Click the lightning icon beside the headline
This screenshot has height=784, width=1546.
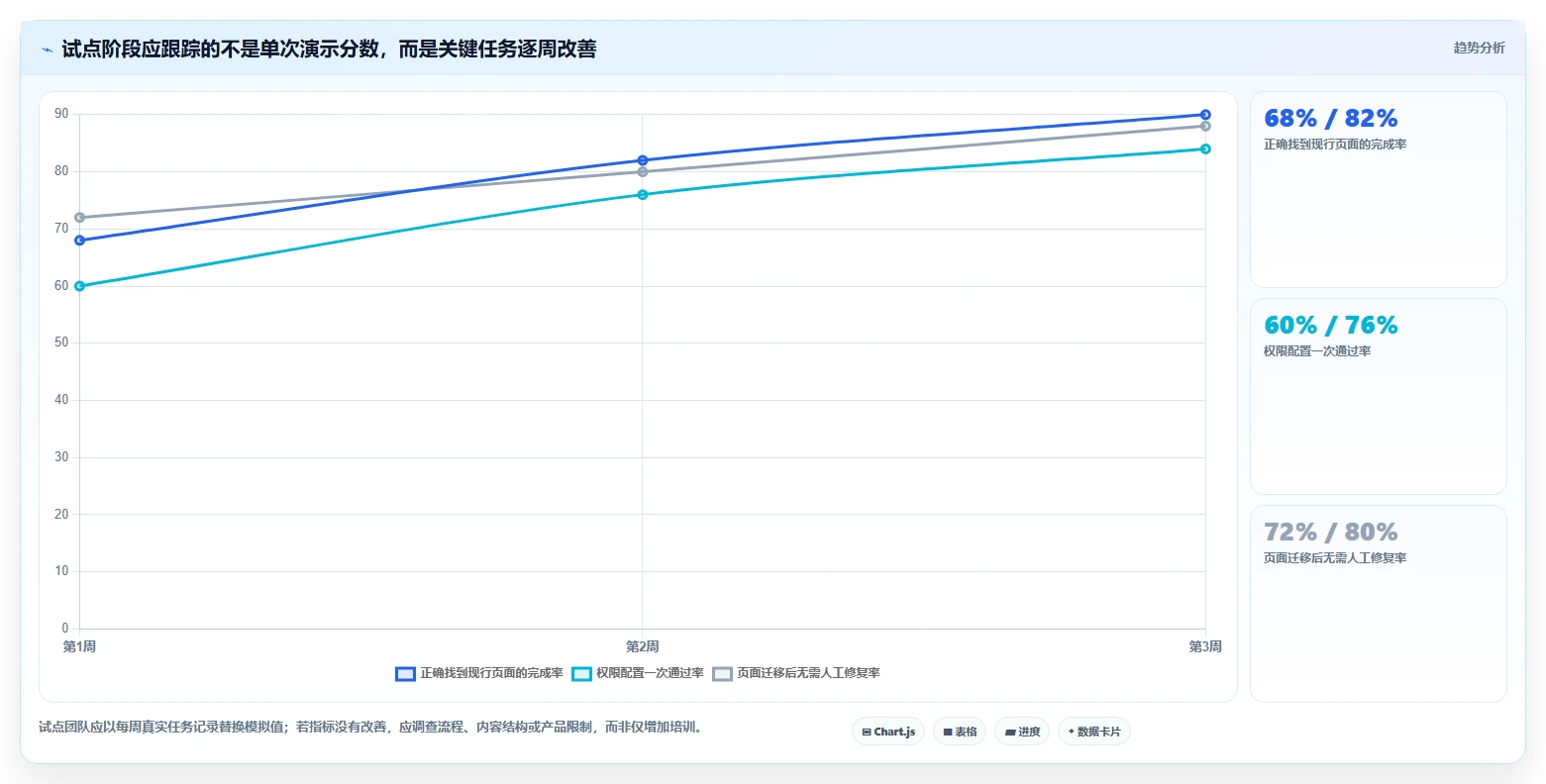click(x=48, y=49)
